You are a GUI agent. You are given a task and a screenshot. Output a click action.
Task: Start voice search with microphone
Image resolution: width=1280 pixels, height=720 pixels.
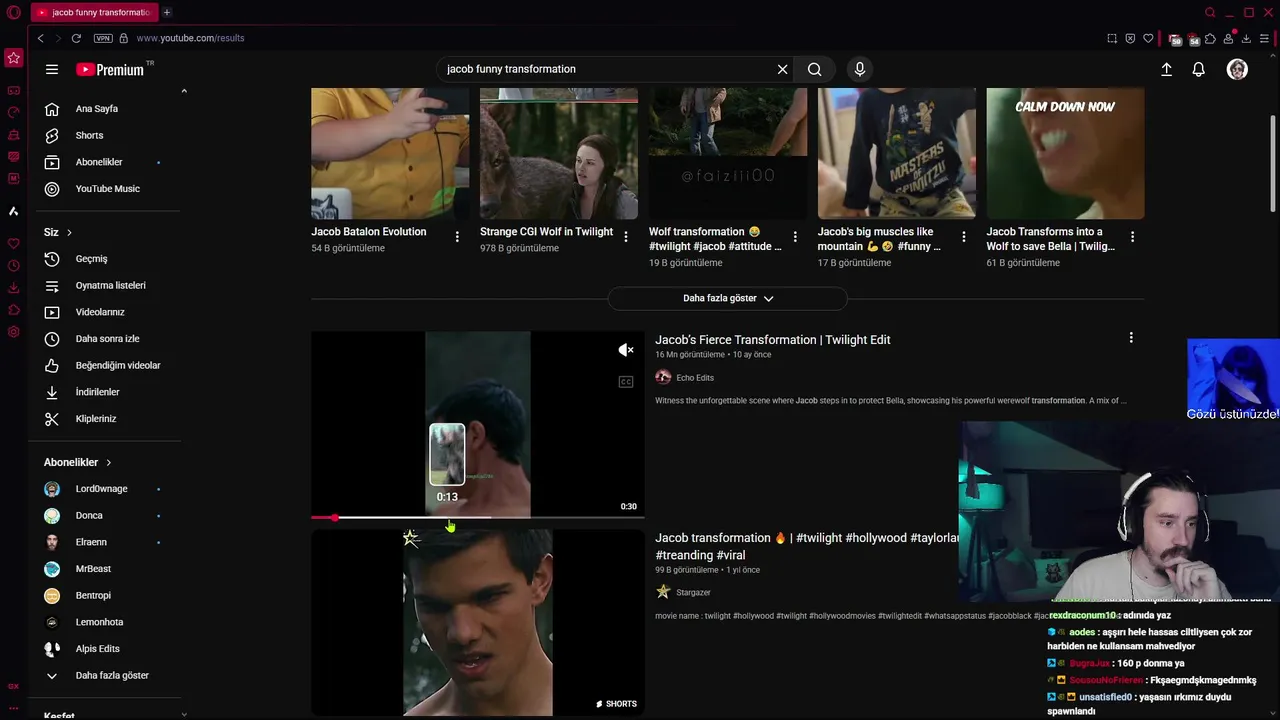point(859,69)
